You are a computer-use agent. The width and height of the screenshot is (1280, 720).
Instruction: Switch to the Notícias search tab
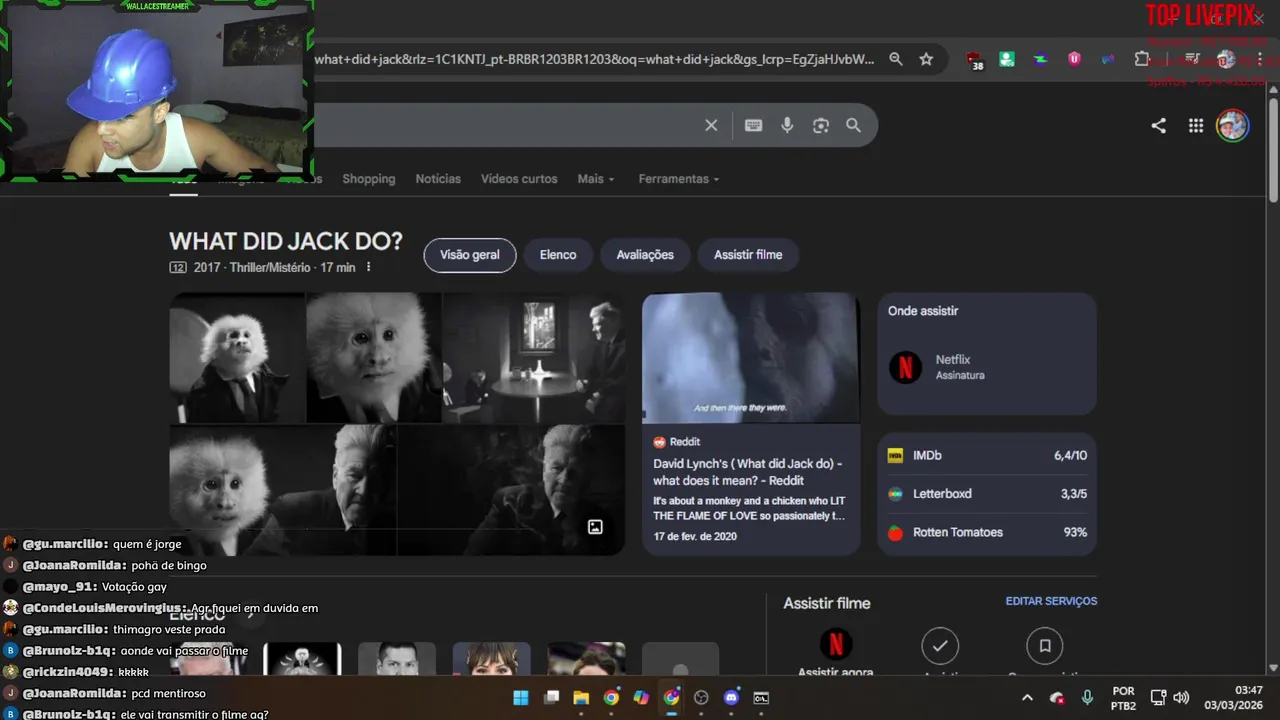[438, 179]
